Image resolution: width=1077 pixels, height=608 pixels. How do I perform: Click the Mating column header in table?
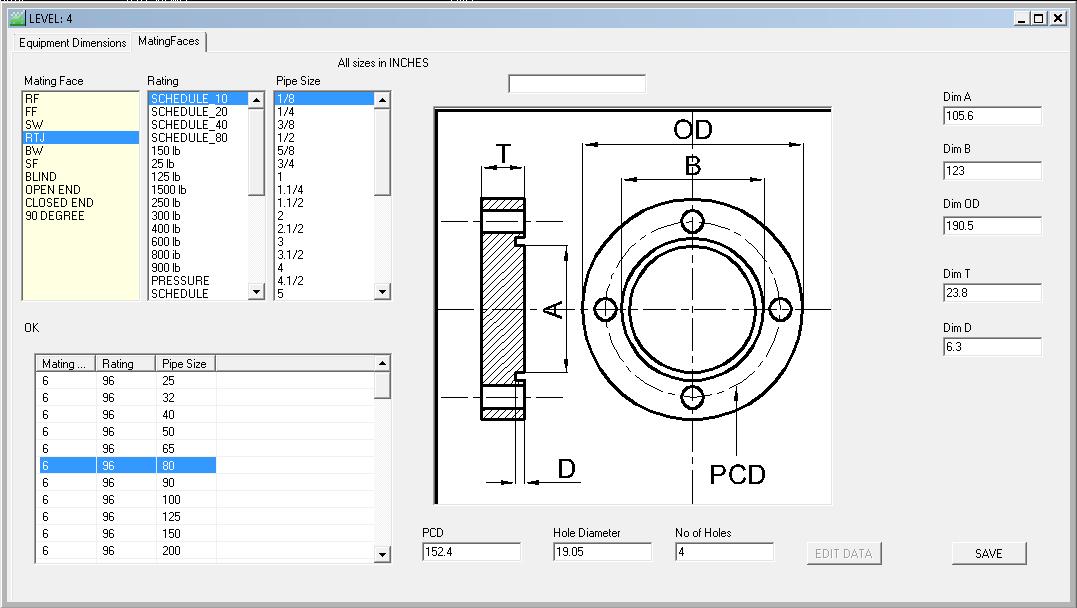(66, 363)
